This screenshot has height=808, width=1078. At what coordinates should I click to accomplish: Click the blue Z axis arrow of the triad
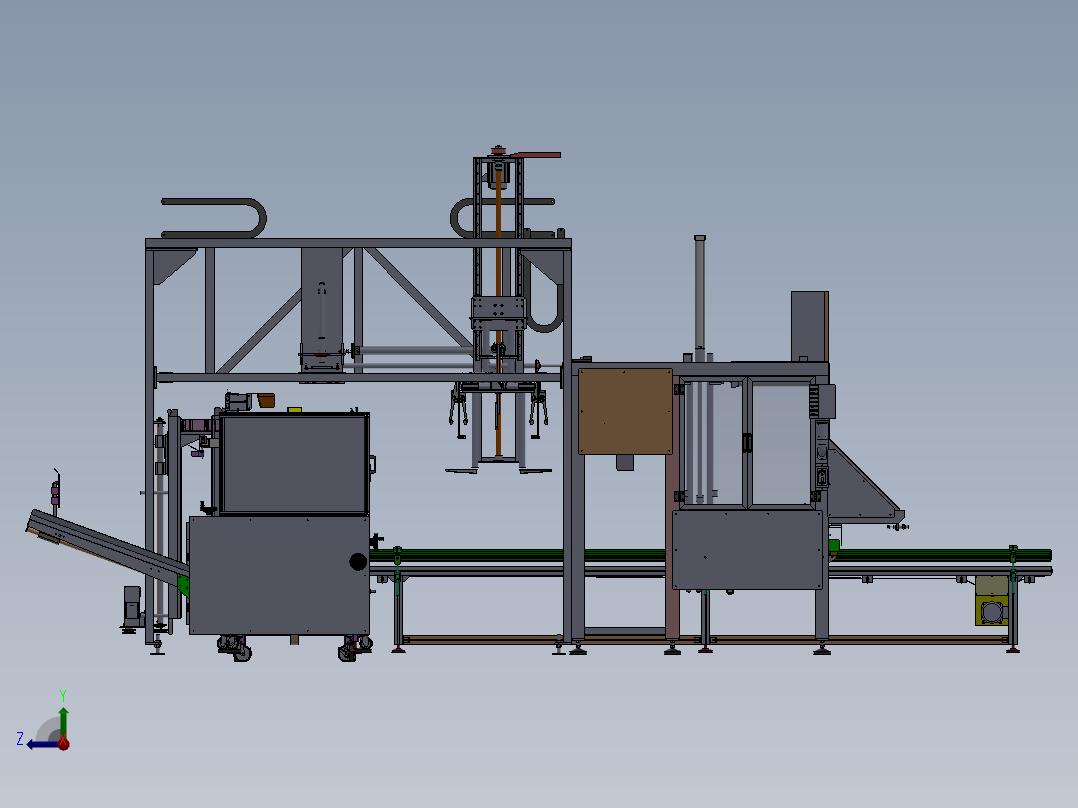click(41, 744)
